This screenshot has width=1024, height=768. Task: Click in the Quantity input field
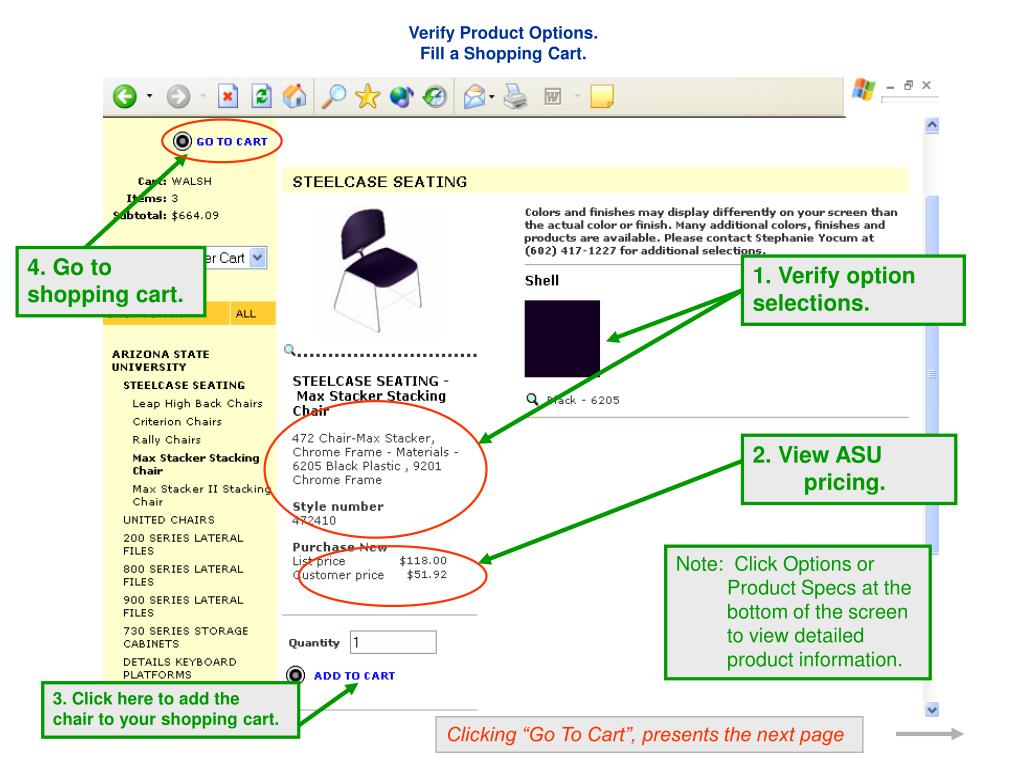(x=393, y=642)
